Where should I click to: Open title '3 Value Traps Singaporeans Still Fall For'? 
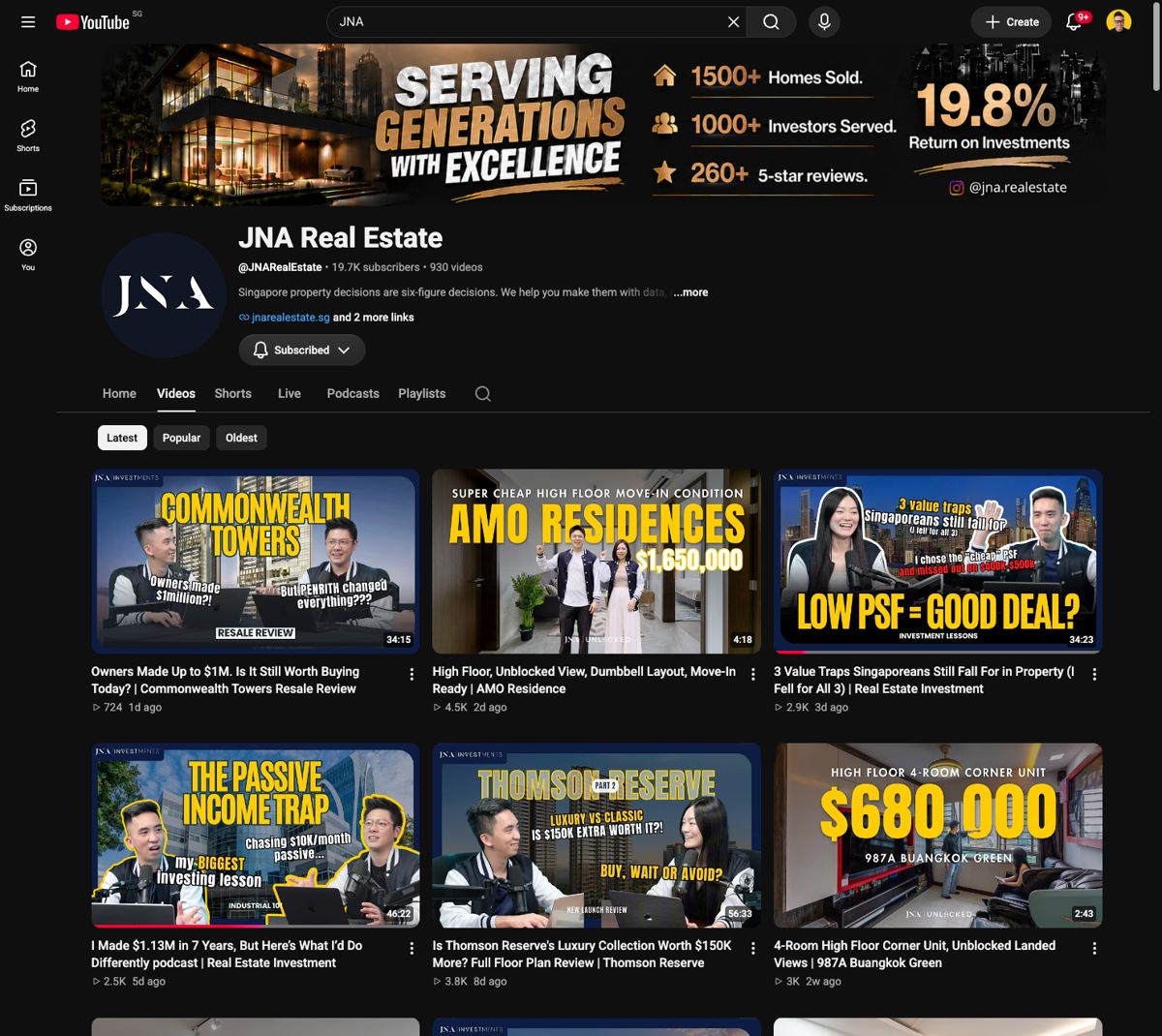click(924, 680)
